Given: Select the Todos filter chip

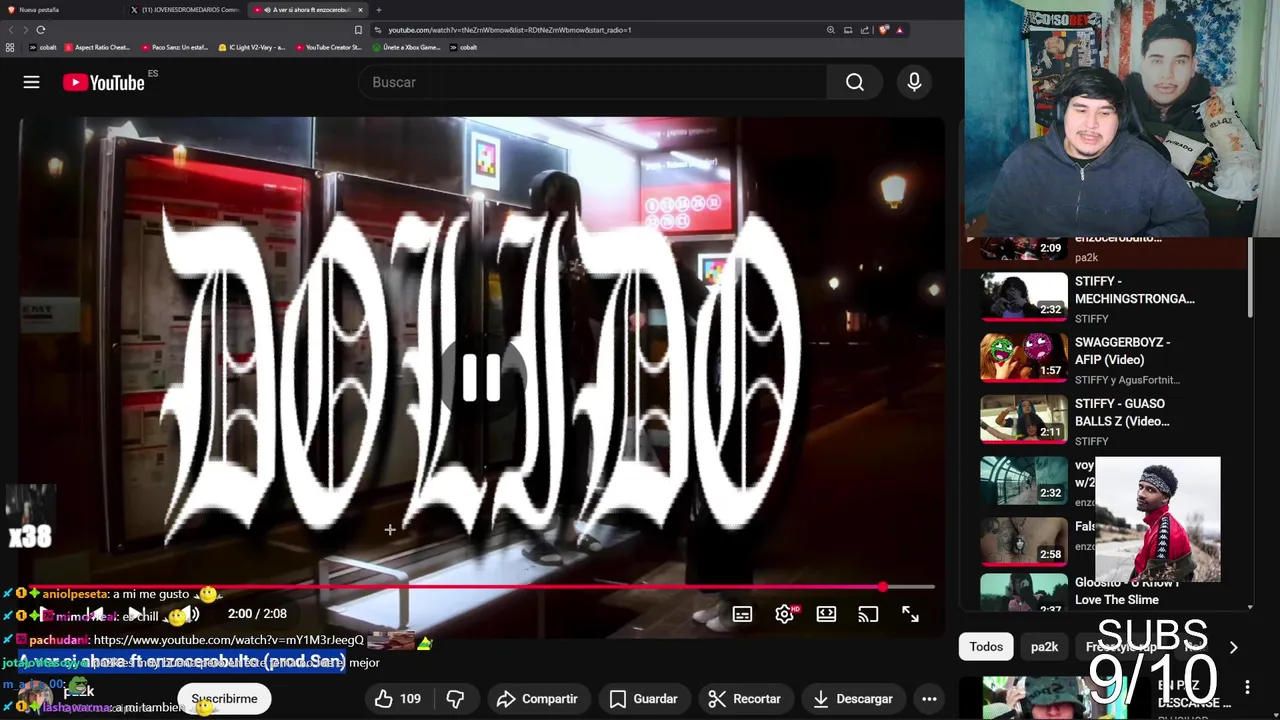Looking at the screenshot, I should click(986, 647).
